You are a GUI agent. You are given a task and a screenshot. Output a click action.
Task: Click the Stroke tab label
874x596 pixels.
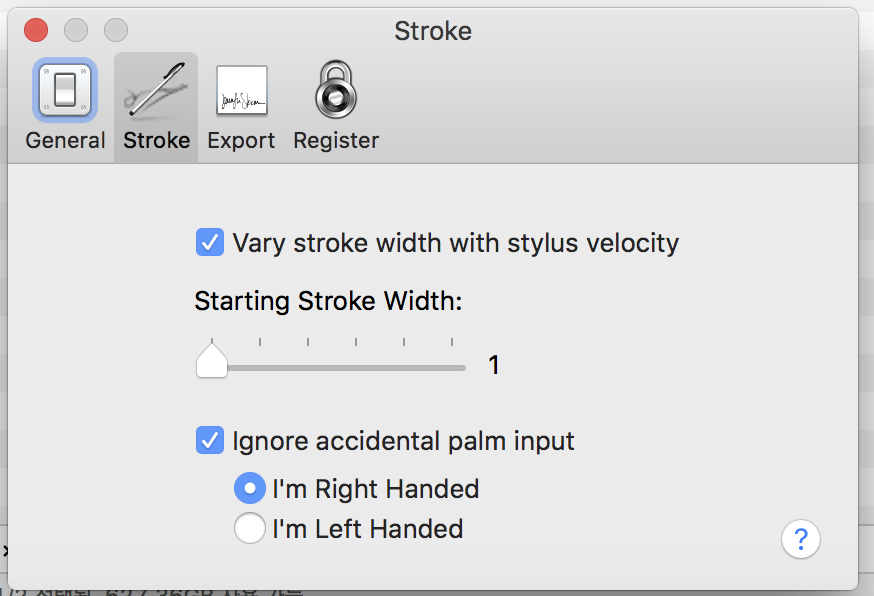[156, 141]
